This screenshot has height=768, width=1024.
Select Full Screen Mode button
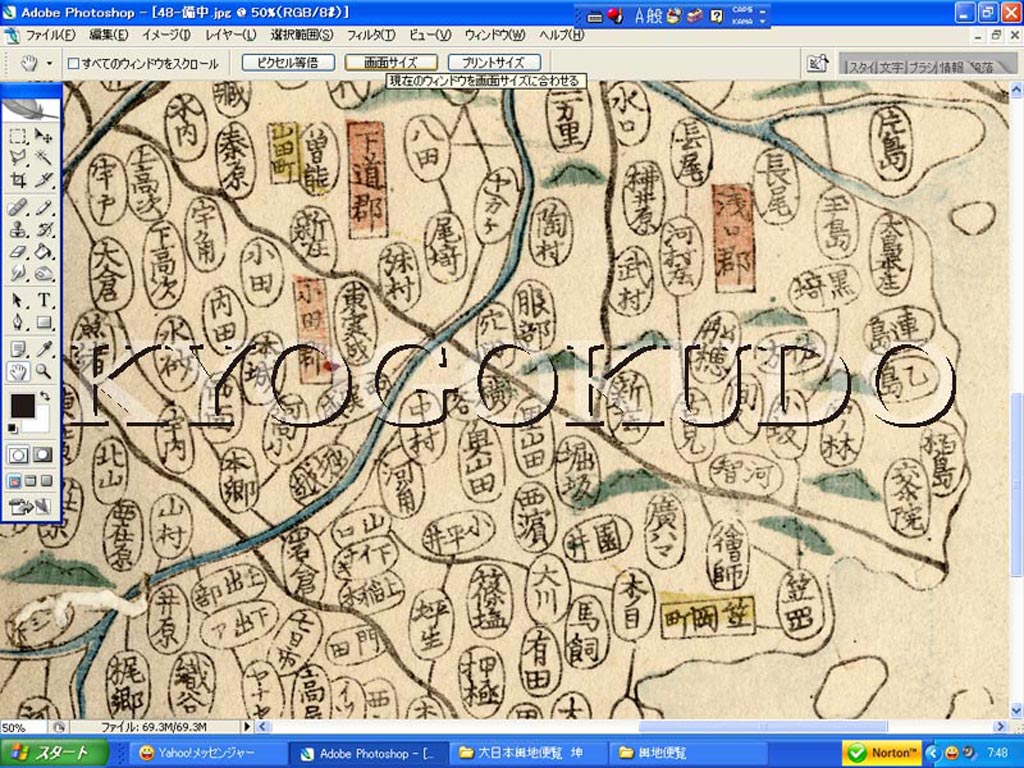click(x=46, y=481)
